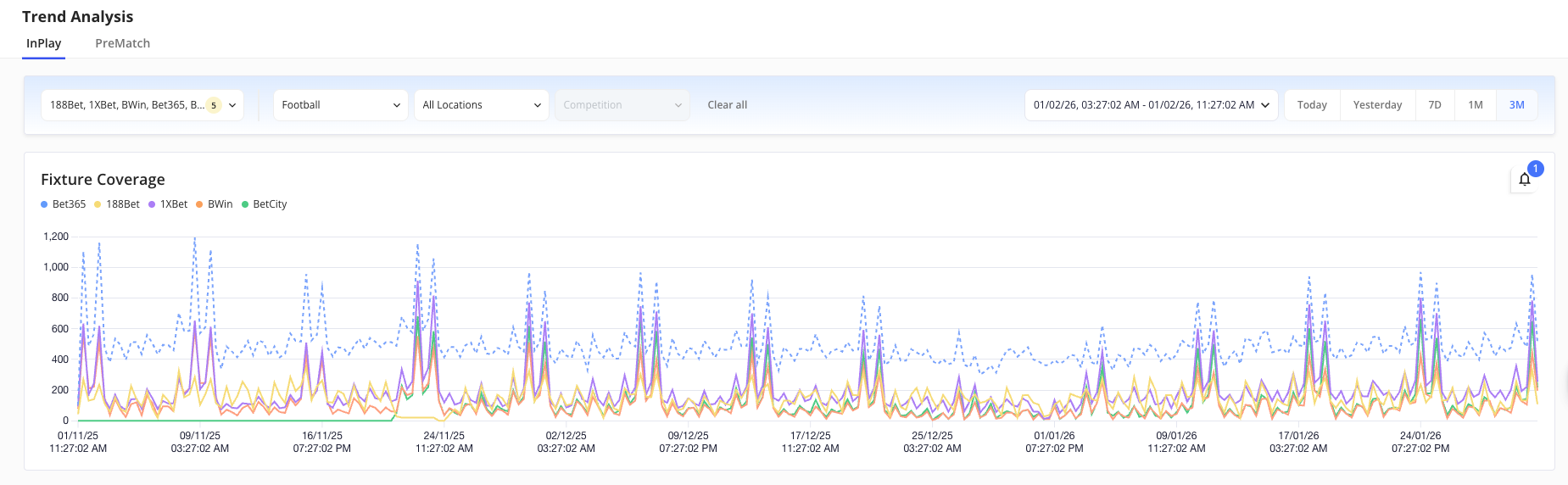Image resolution: width=1568 pixels, height=485 pixels.
Task: Open the alerts bell icon
Action: click(x=1524, y=180)
